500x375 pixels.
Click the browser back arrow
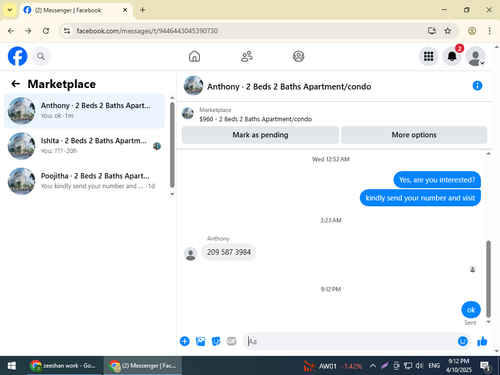click(x=11, y=31)
